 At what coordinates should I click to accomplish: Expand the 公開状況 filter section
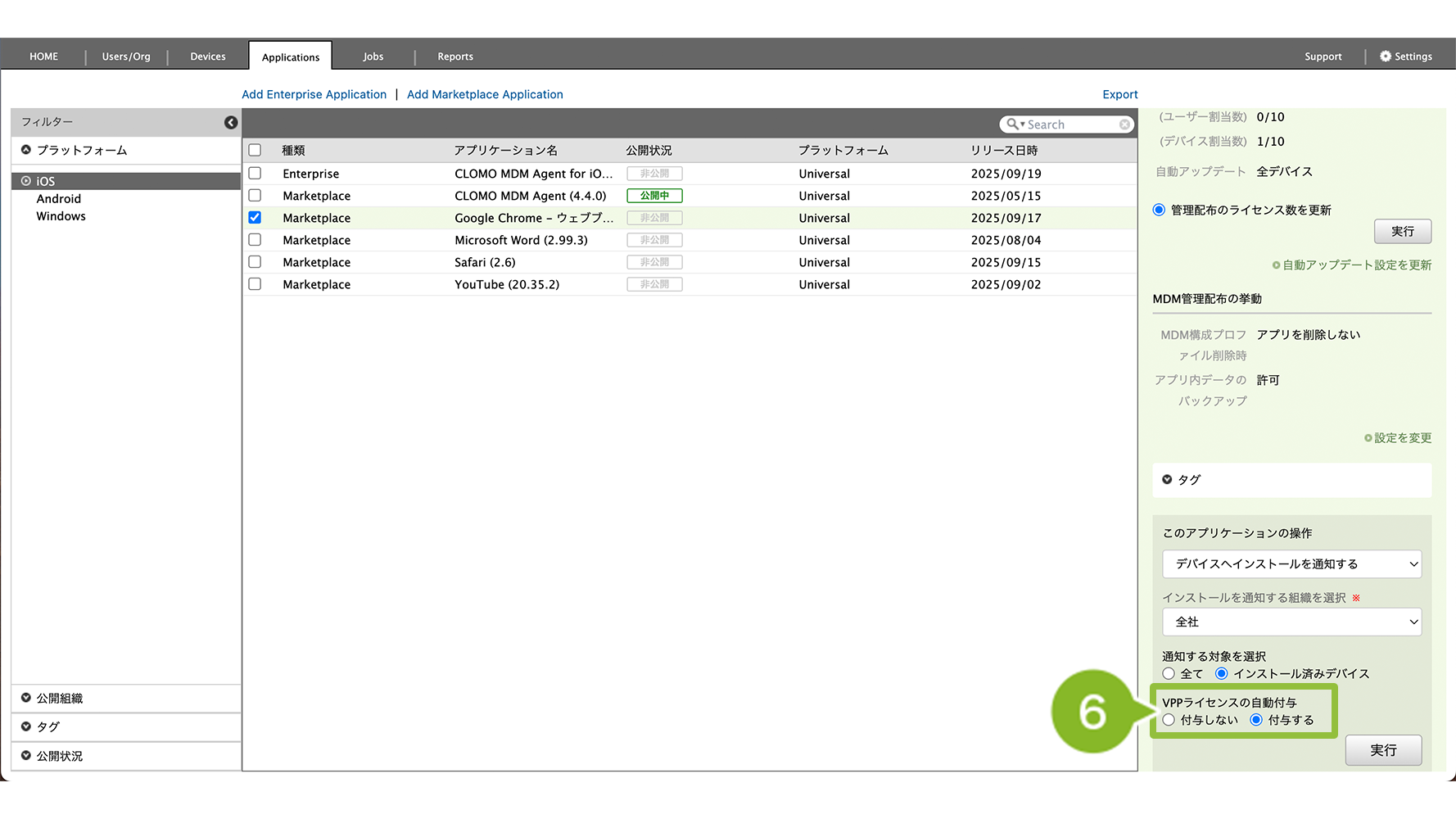click(26, 756)
